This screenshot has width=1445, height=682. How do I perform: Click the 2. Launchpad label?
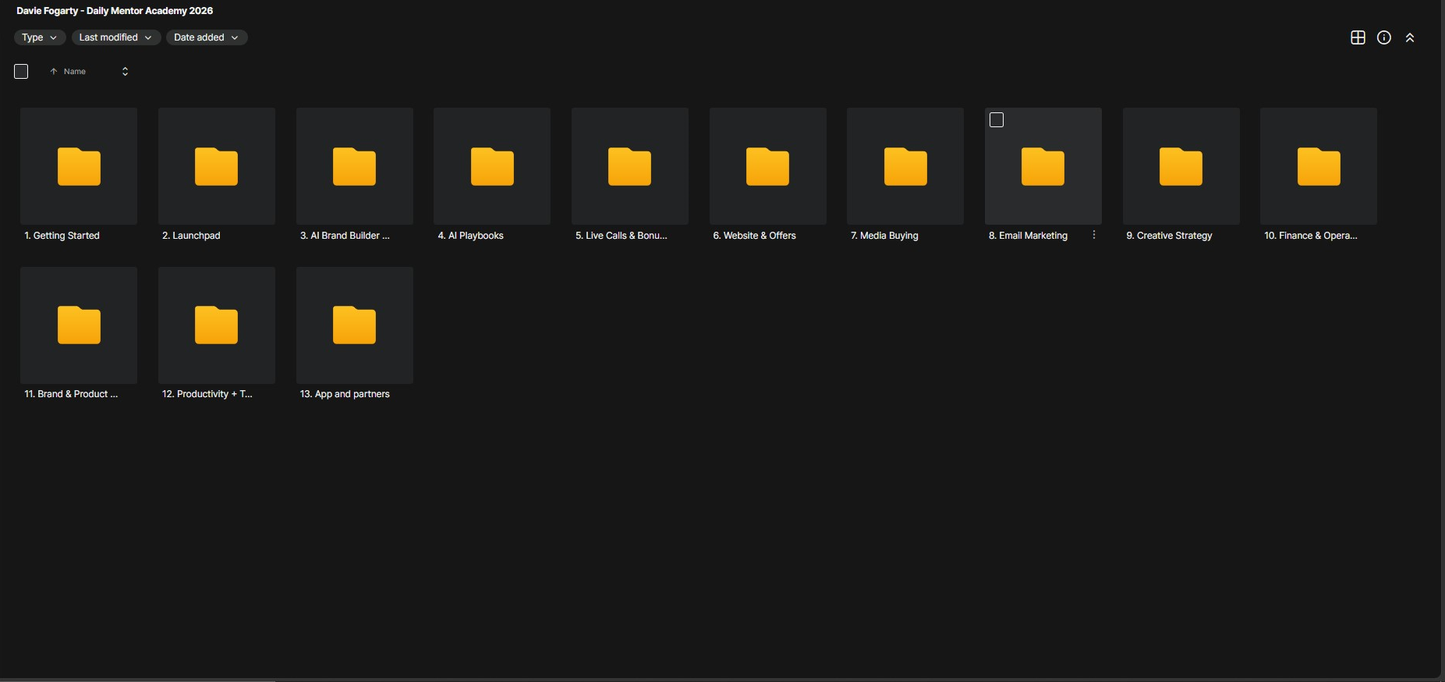pos(191,236)
